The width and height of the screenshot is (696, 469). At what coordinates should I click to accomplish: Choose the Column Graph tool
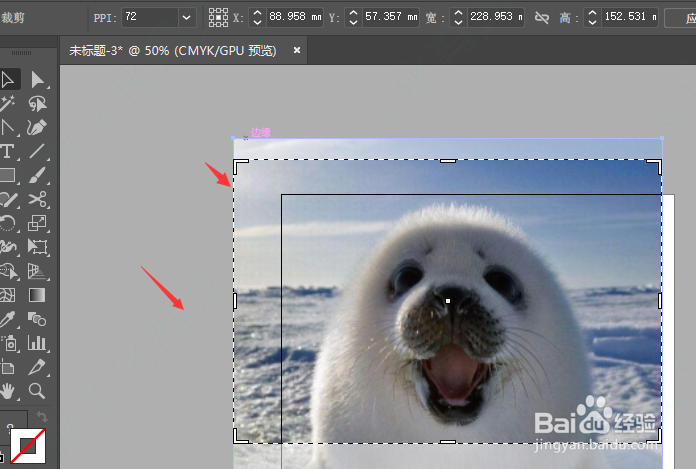click(37, 343)
